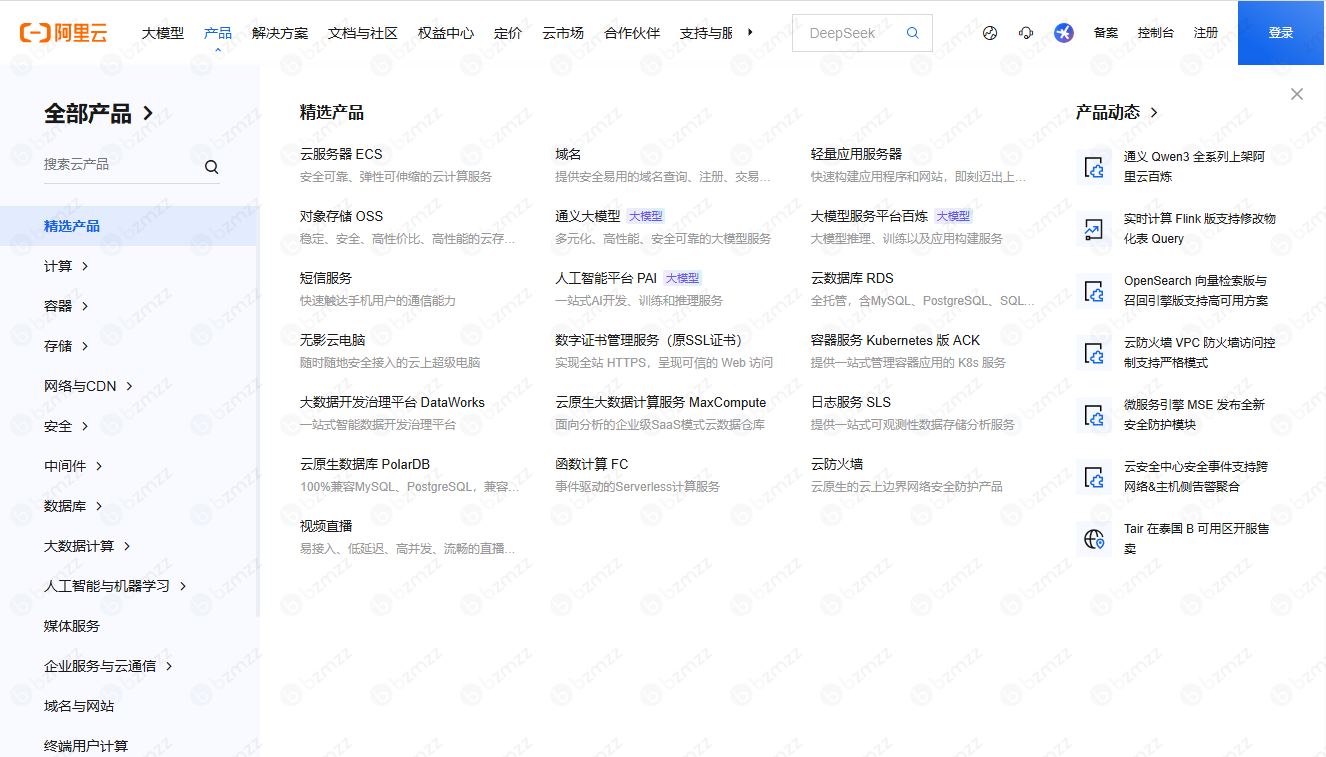
Task: Click the search magnifier in top search box
Action: 913,33
